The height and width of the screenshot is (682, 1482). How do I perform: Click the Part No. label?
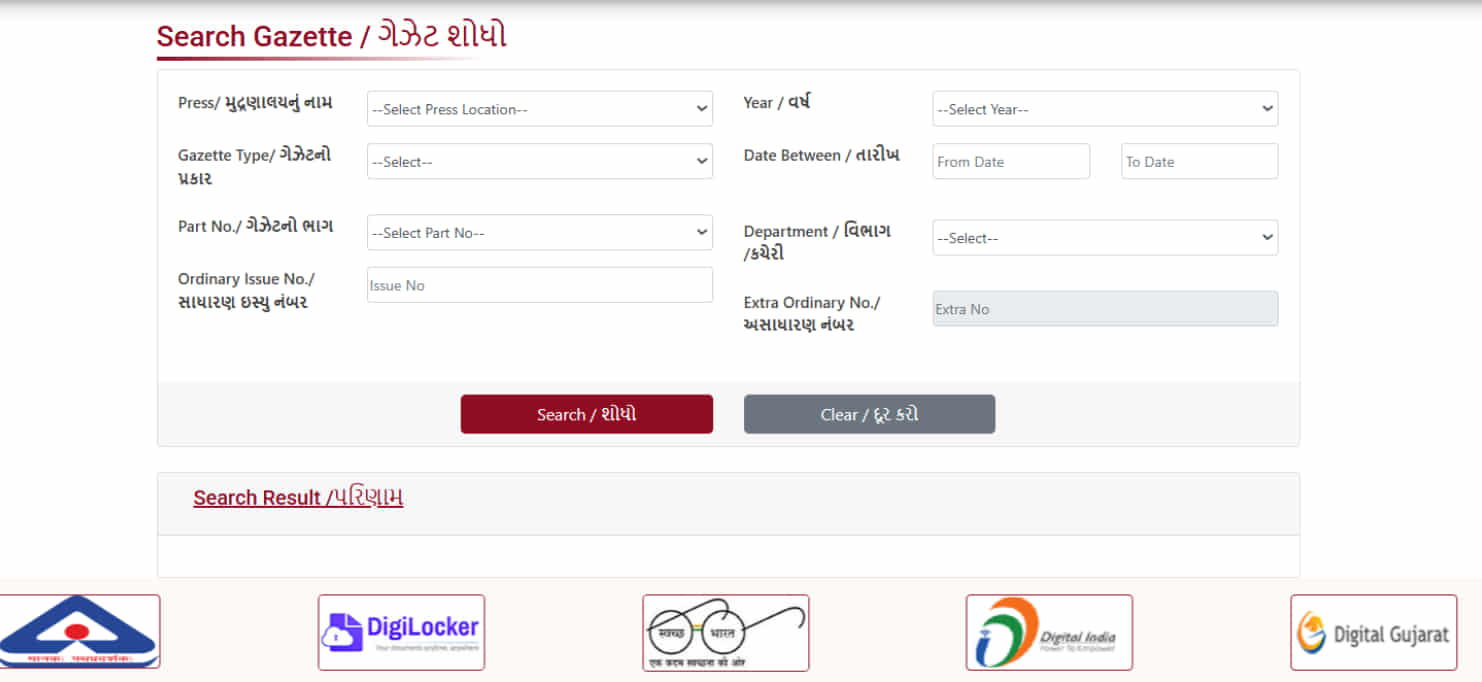pos(256,226)
